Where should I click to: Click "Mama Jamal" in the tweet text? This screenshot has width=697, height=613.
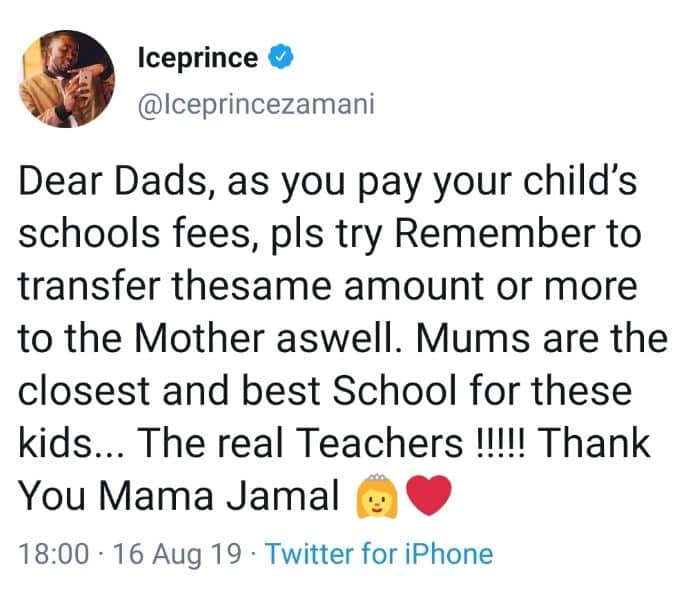[219, 495]
